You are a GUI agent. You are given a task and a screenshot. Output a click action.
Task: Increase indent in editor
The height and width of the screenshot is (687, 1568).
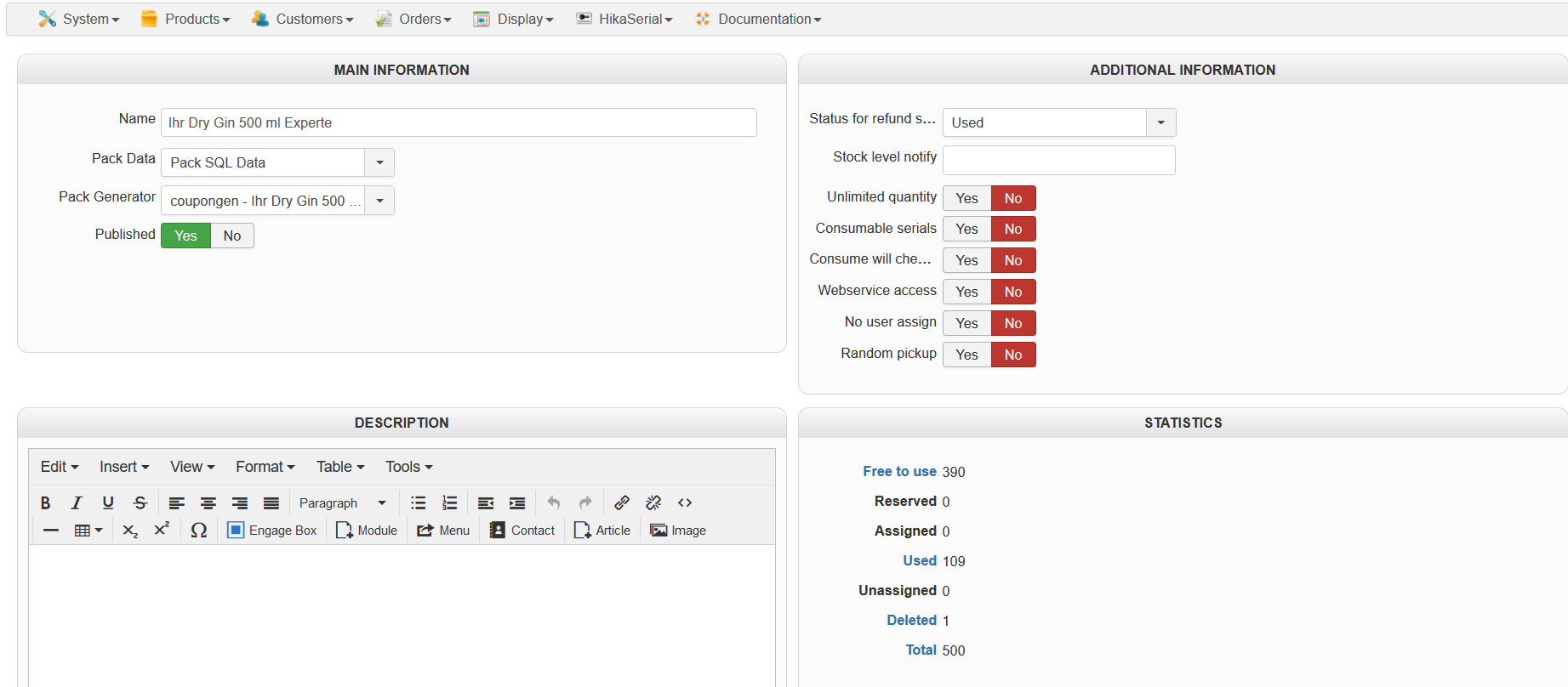[517, 502]
